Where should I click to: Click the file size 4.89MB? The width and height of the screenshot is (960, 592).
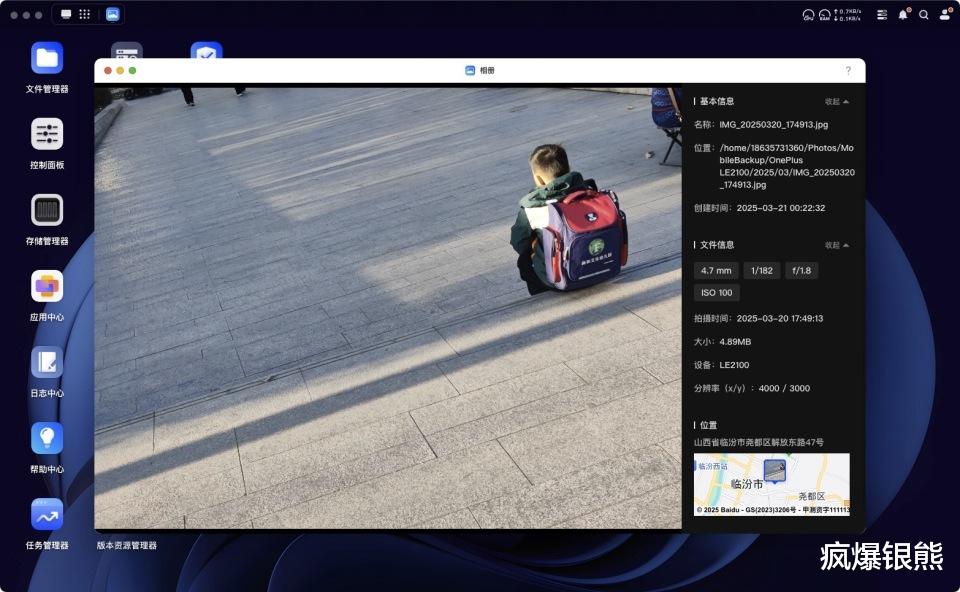tap(735, 342)
